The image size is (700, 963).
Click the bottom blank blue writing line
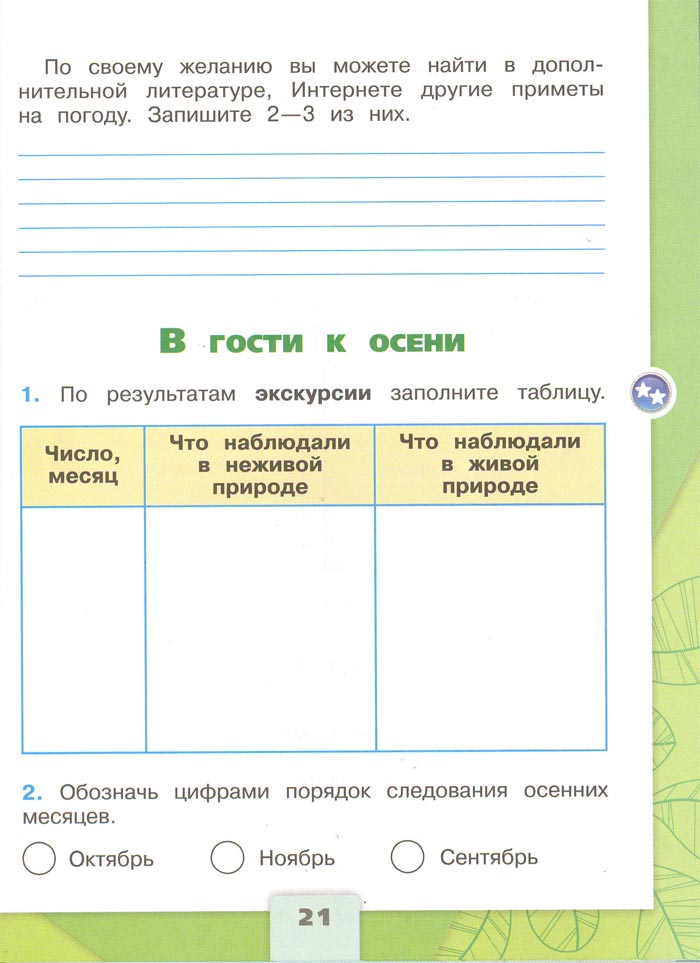coord(312,272)
